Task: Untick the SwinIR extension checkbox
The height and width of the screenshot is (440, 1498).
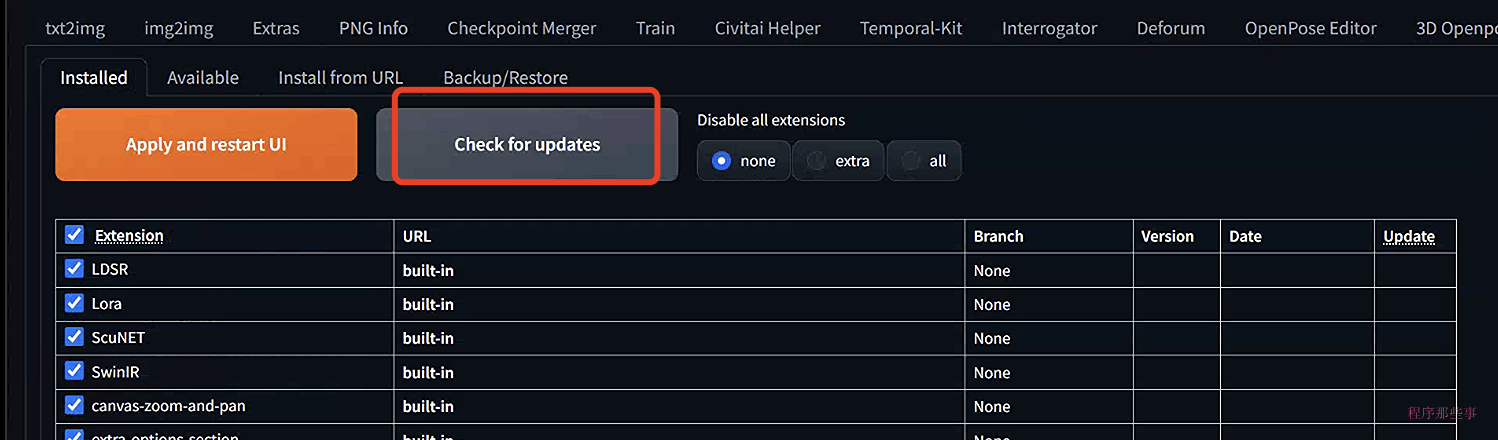Action: tap(74, 370)
